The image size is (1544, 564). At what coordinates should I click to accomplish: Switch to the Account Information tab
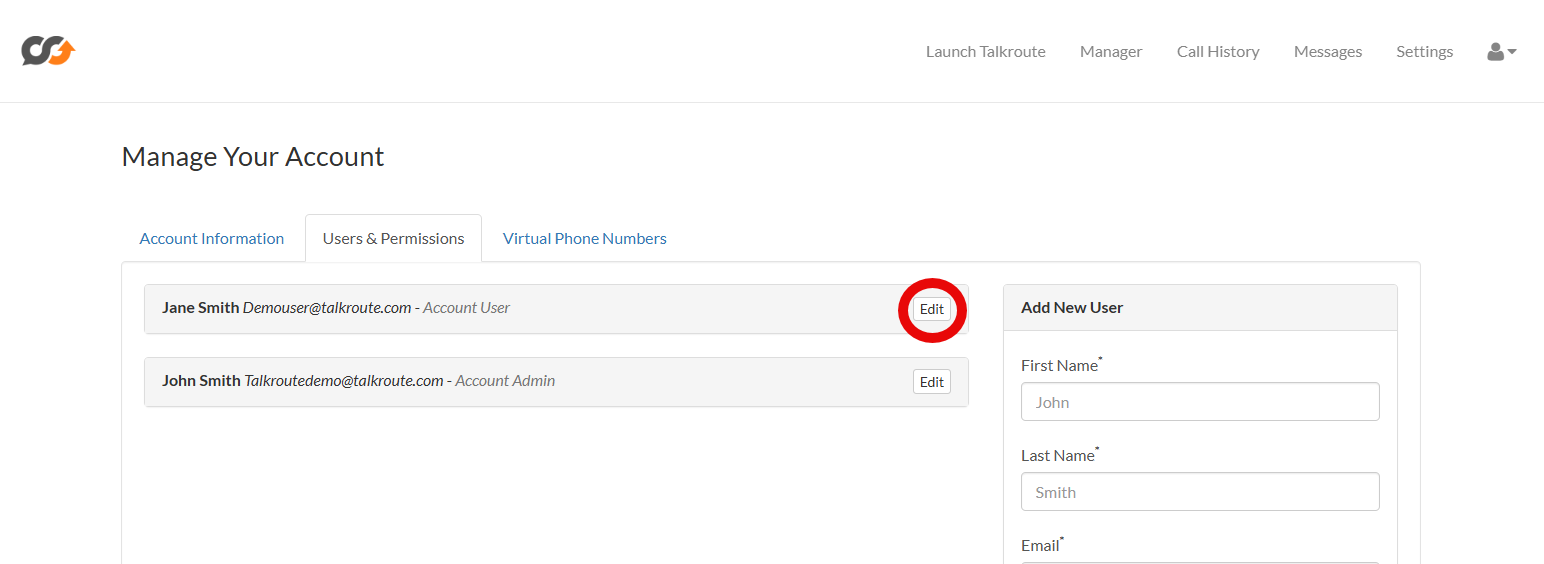212,239
